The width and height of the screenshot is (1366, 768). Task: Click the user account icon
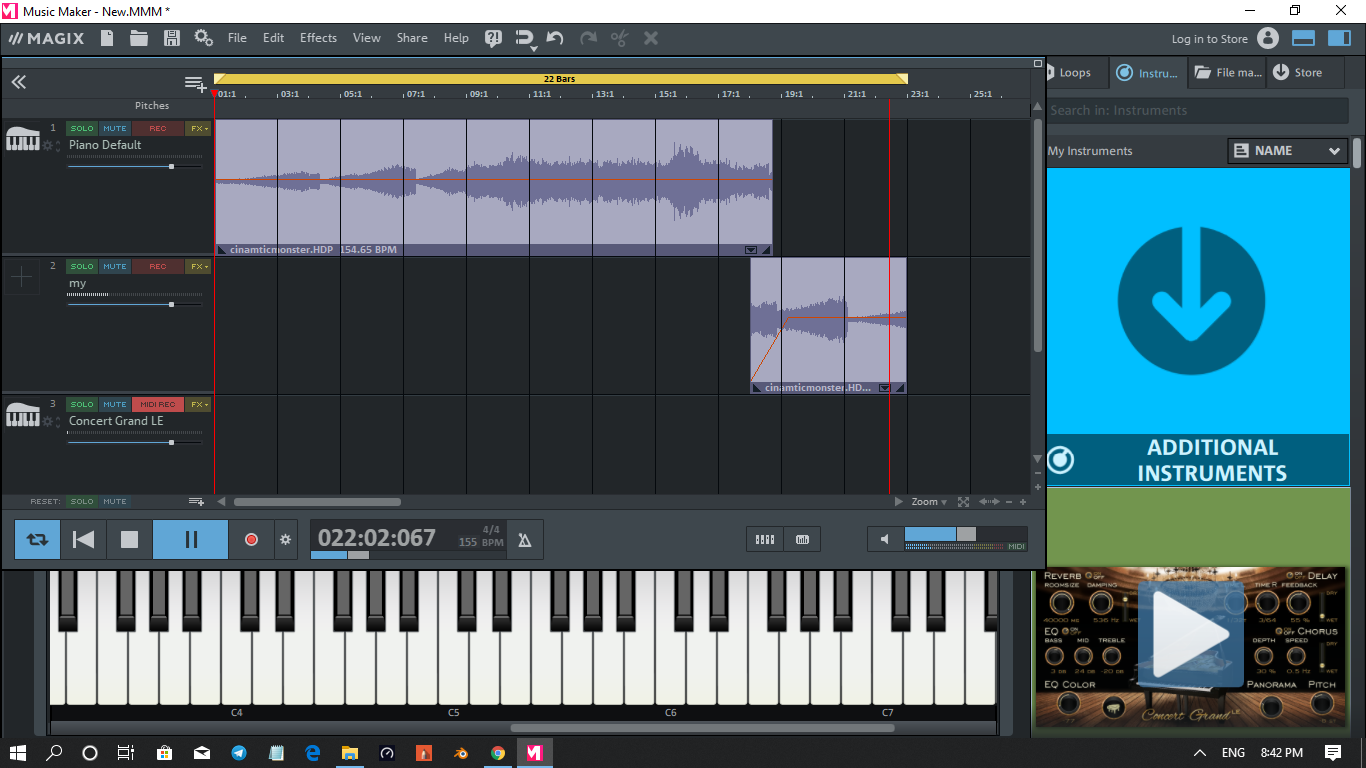1268,38
